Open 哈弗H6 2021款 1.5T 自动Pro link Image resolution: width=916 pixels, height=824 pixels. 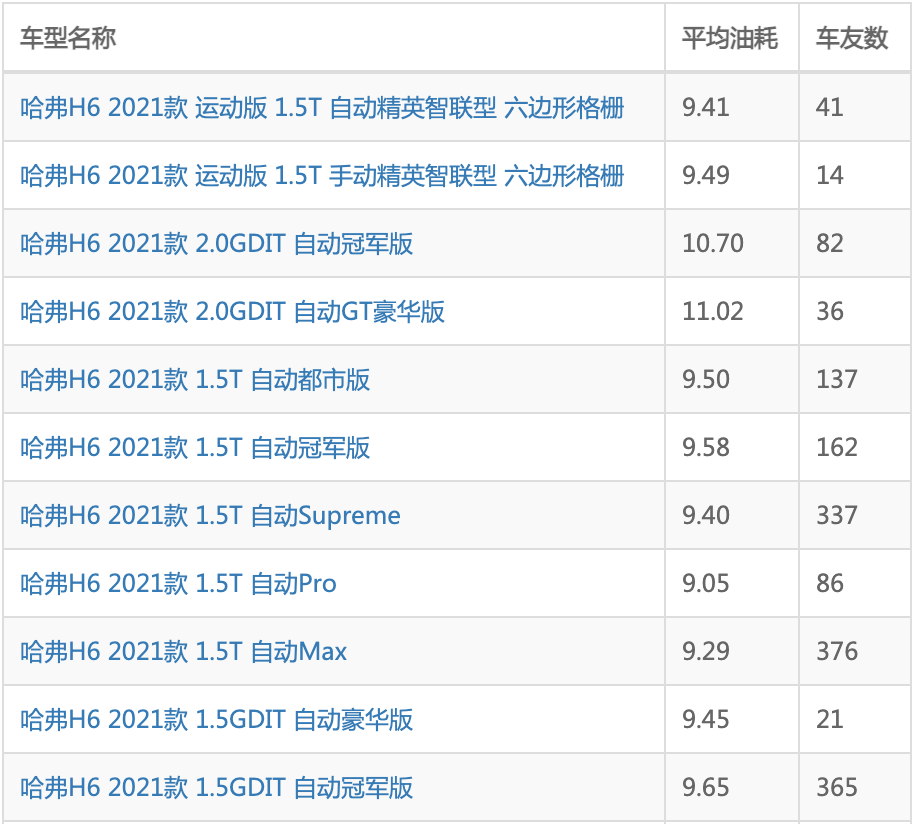178,584
